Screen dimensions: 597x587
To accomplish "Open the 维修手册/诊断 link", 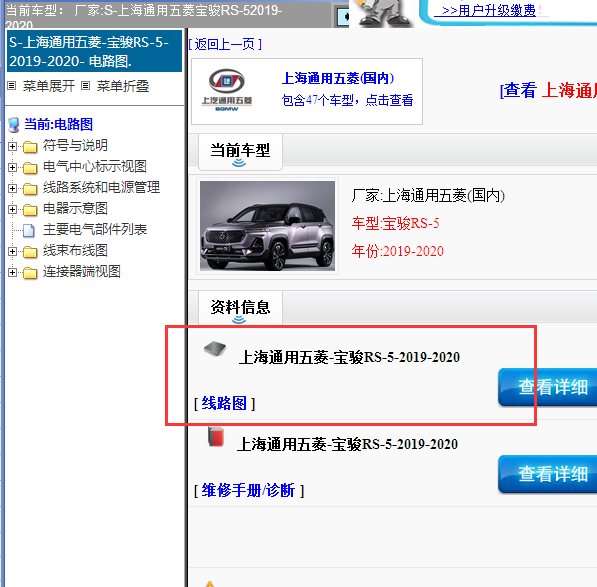I will (x=249, y=490).
